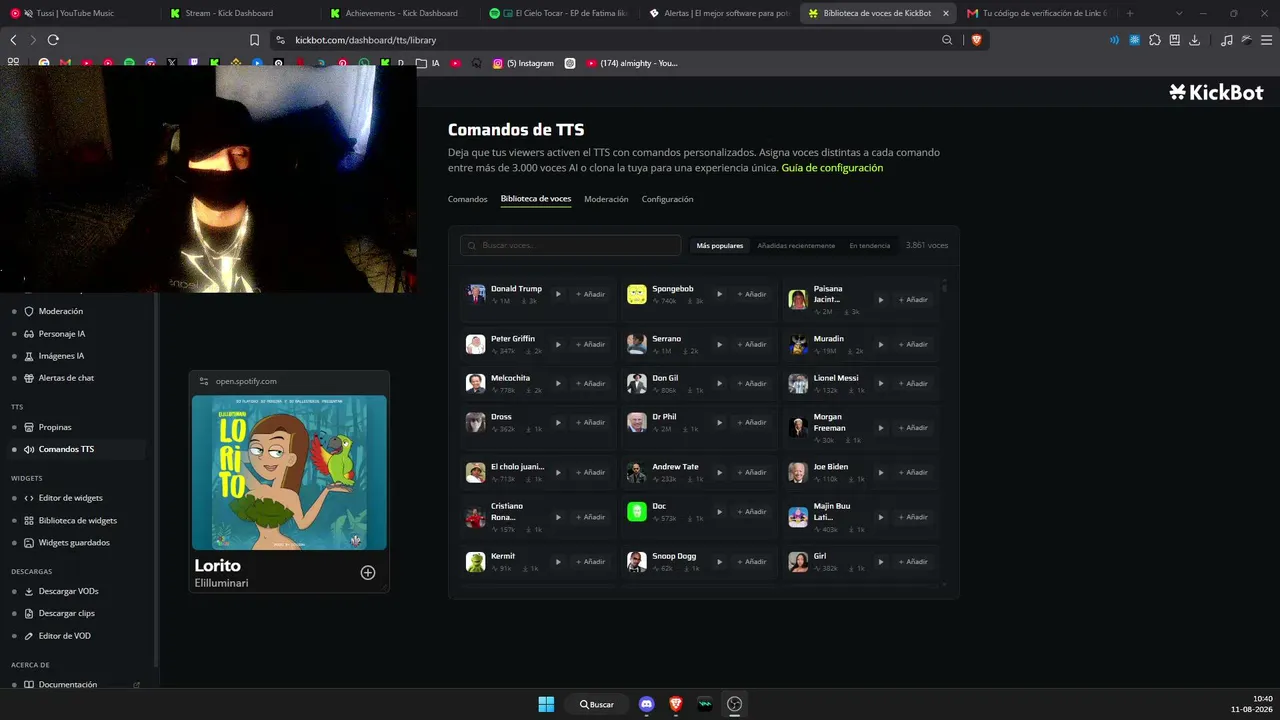Add the Dr Phil voice
1280x720 pixels.
coord(752,422)
